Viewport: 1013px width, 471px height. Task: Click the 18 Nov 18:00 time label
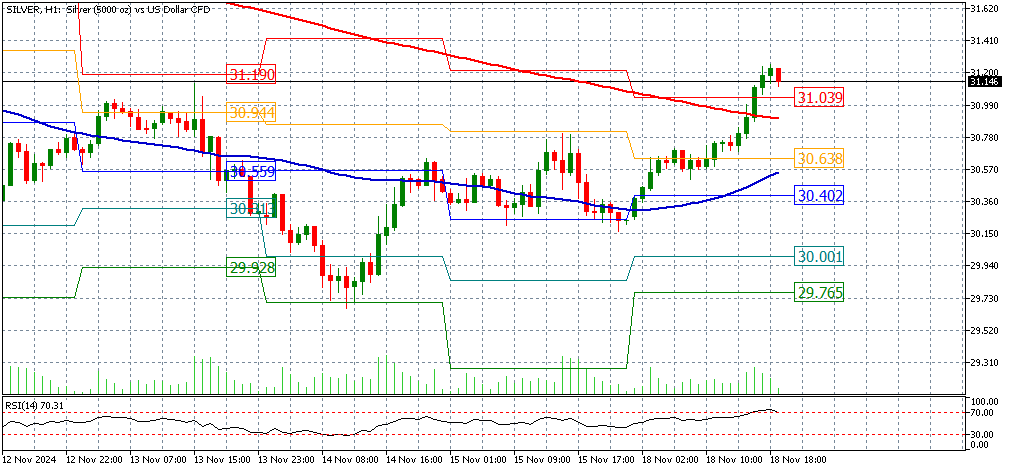tap(798, 459)
